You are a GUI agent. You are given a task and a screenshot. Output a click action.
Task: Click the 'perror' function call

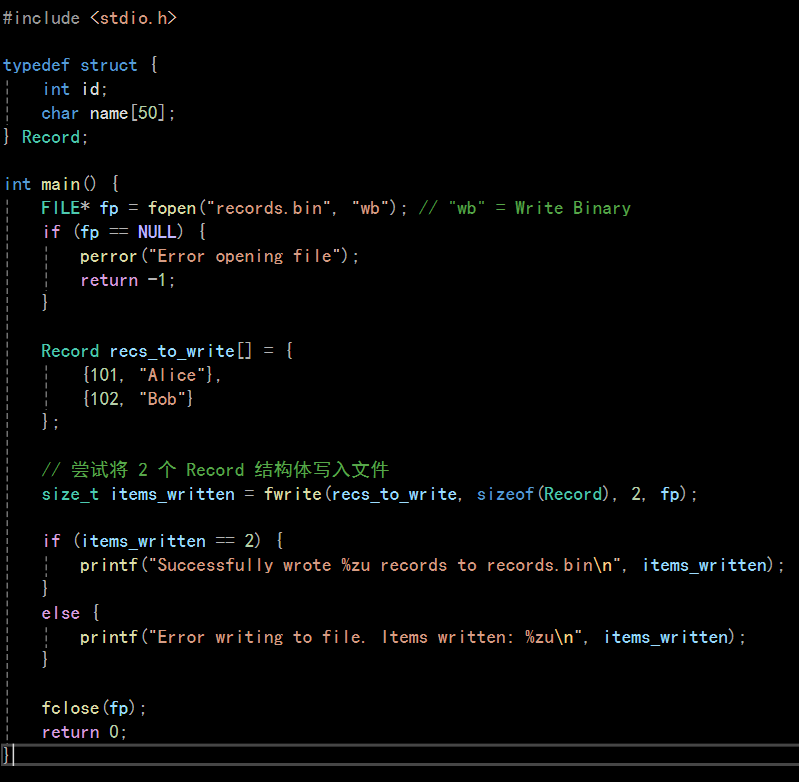109,256
